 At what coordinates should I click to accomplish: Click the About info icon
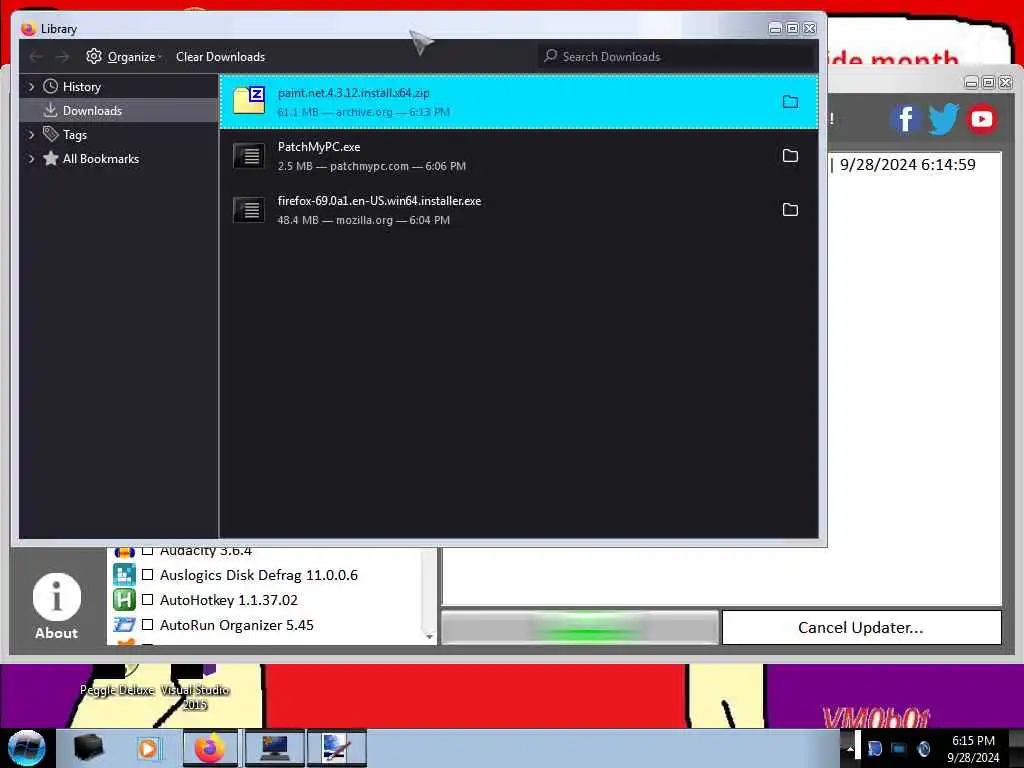point(57,596)
